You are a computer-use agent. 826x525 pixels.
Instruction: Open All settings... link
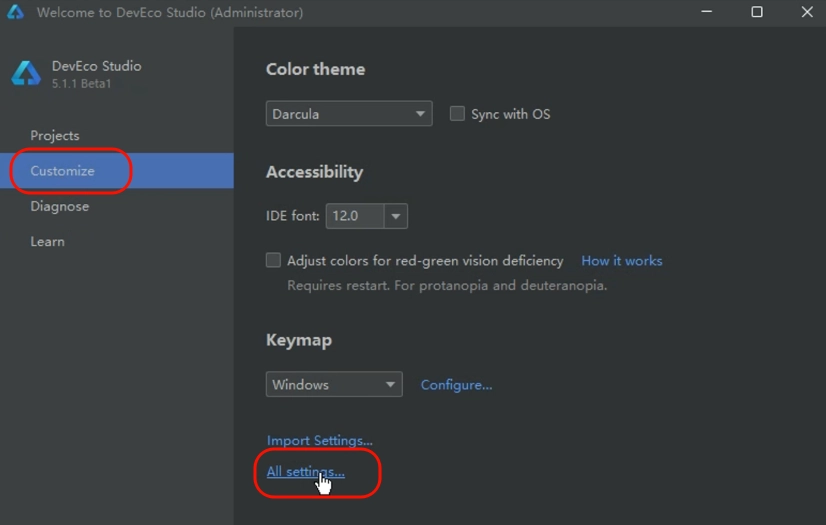[306, 472]
